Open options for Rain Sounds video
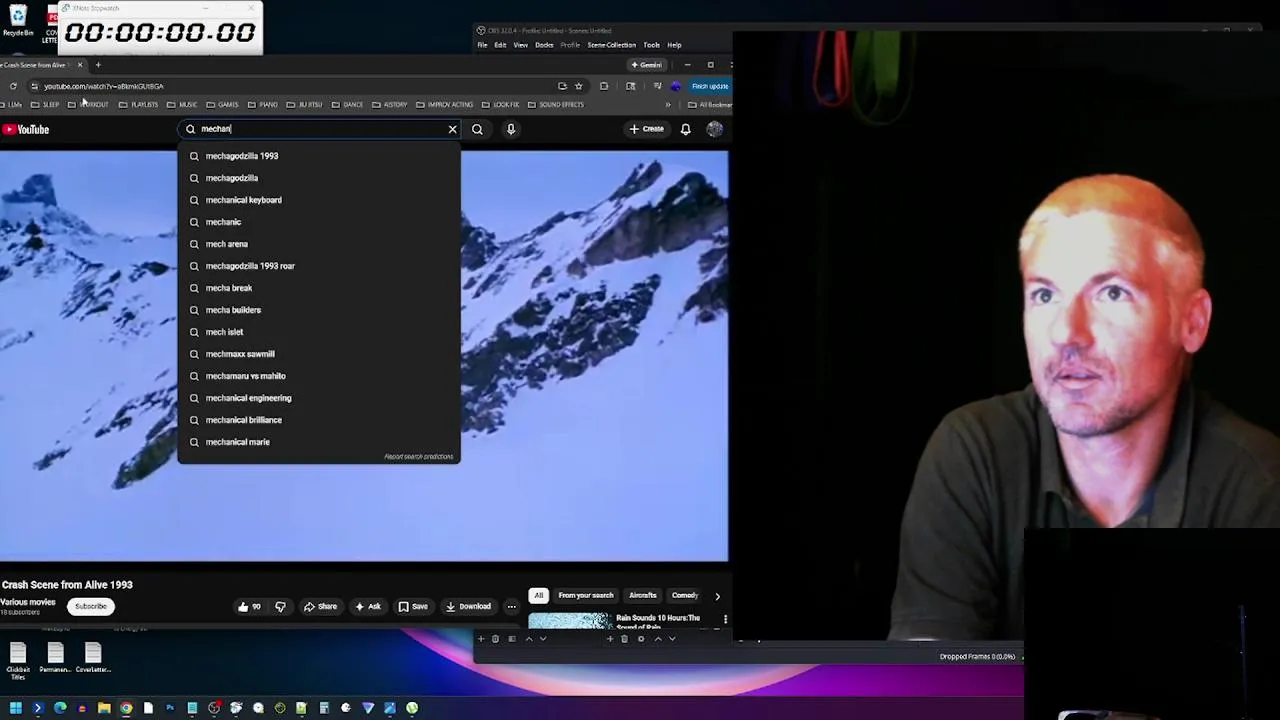The height and width of the screenshot is (720, 1280). [725, 620]
